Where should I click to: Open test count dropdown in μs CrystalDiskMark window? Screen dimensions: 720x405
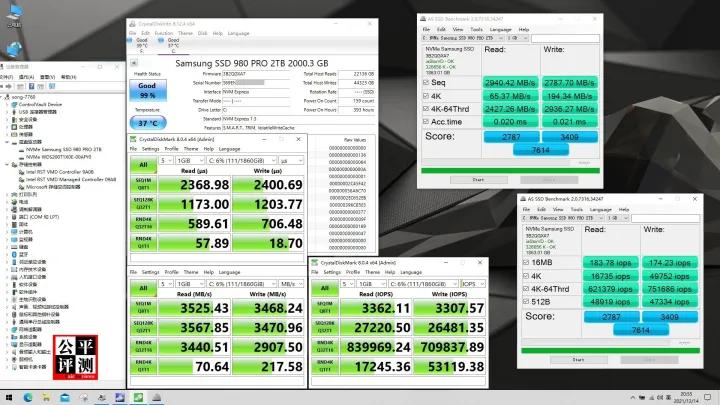166,160
